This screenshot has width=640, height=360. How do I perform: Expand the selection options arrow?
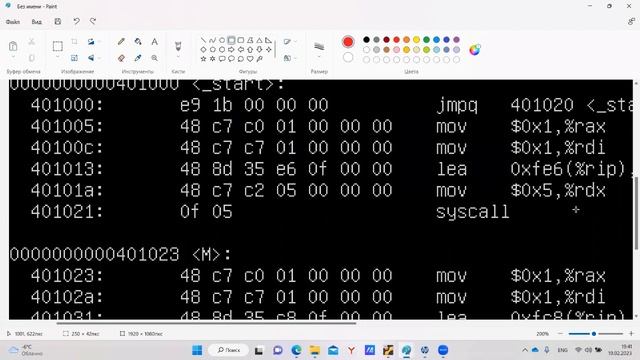[58, 57]
